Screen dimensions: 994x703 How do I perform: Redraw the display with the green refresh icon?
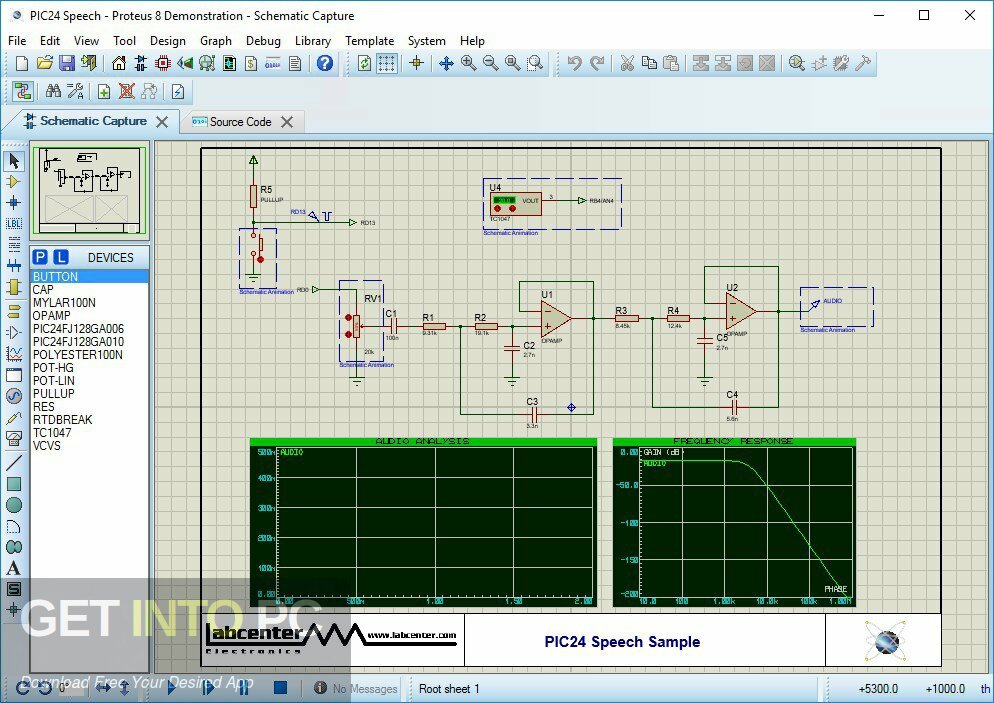pos(365,63)
